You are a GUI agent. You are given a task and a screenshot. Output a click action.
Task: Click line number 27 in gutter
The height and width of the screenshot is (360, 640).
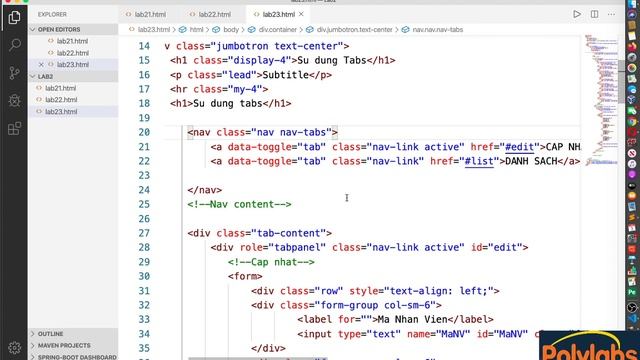(x=144, y=233)
